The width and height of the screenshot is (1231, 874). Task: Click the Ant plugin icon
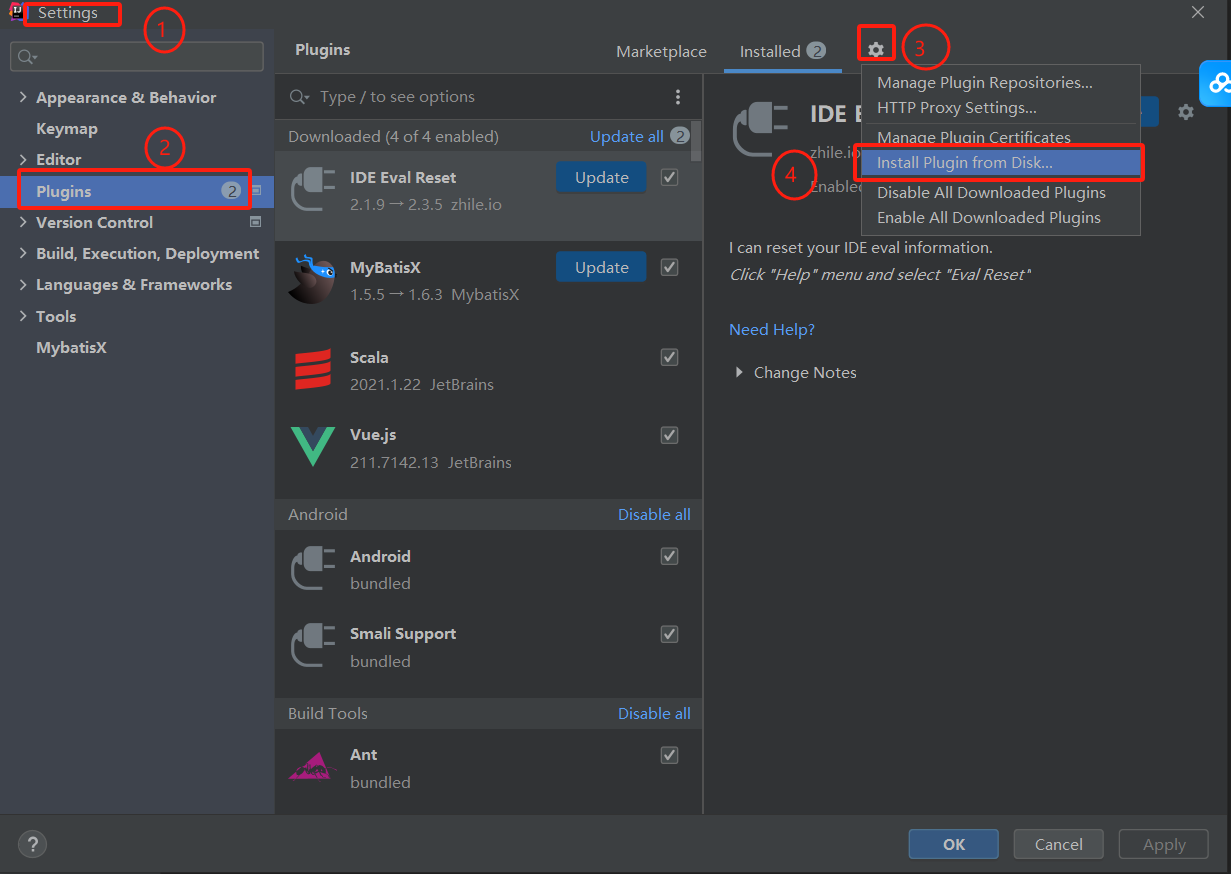click(312, 767)
